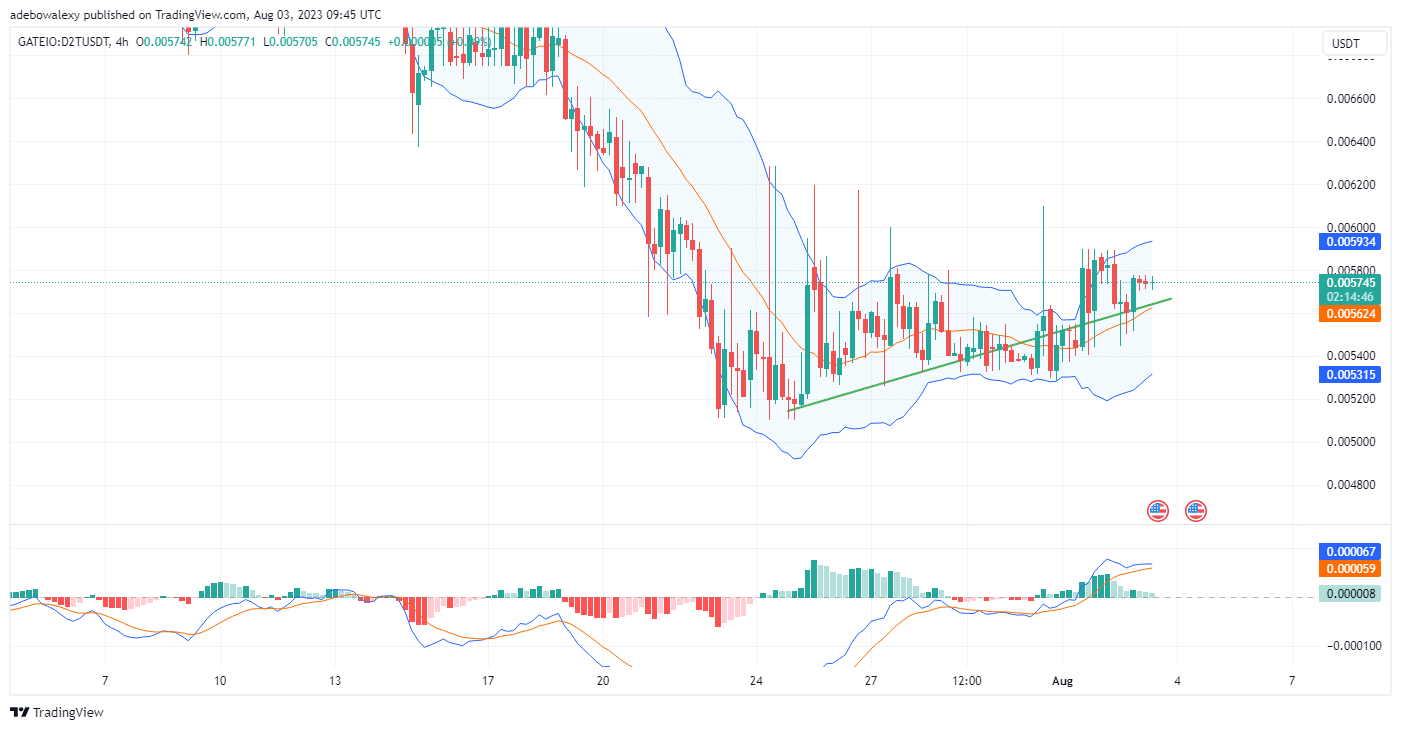The height and width of the screenshot is (730, 1401).
Task: Click the second US flag event marker
Action: click(1195, 511)
